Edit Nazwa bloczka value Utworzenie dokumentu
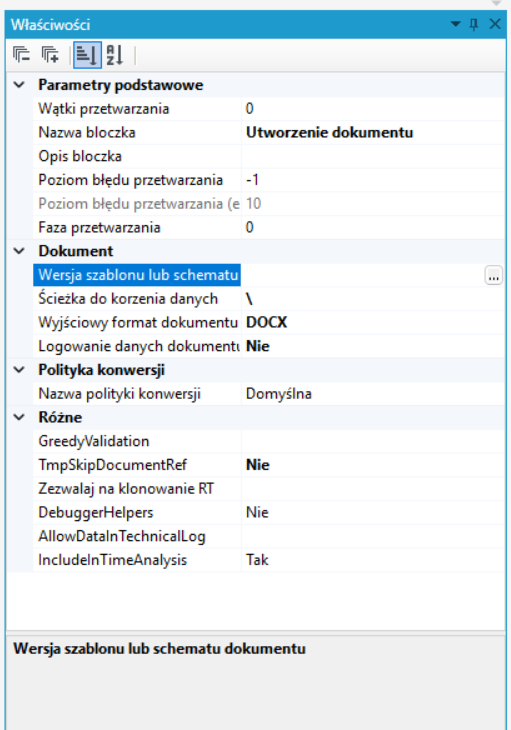Screen dimensions: 511x730 coord(373,132)
